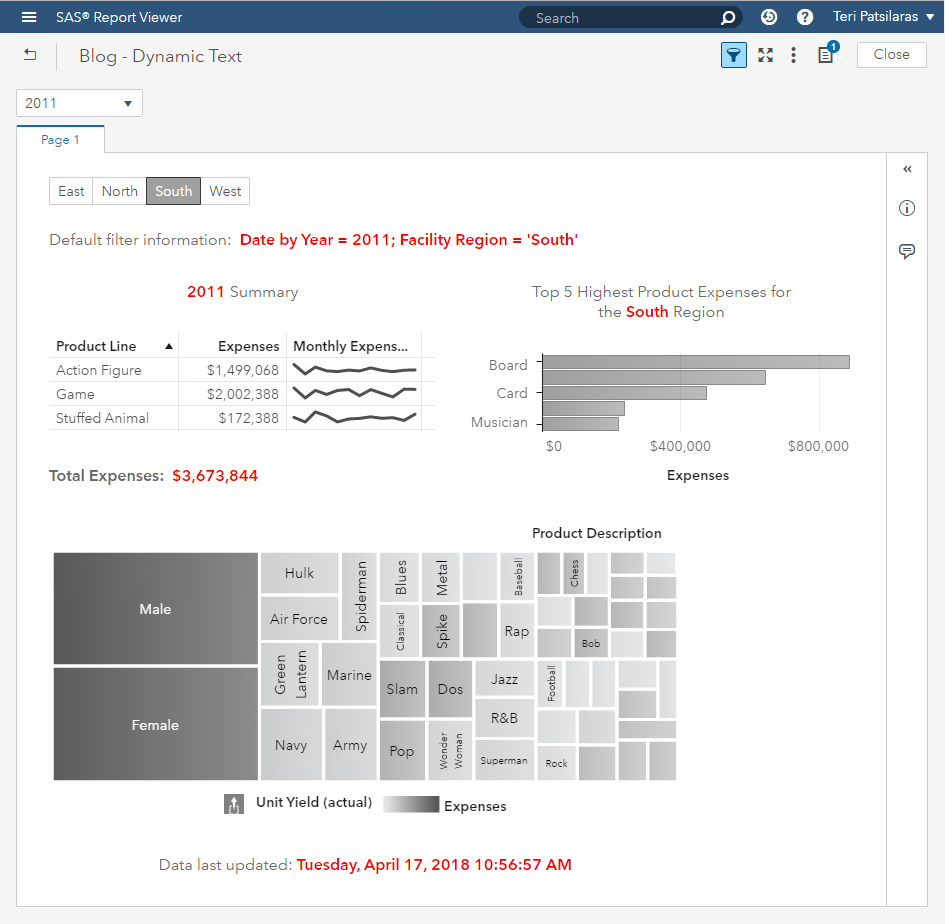Viewport: 945px width, 924px height.
Task: Select the Rock treemap tile
Action: tap(556, 763)
